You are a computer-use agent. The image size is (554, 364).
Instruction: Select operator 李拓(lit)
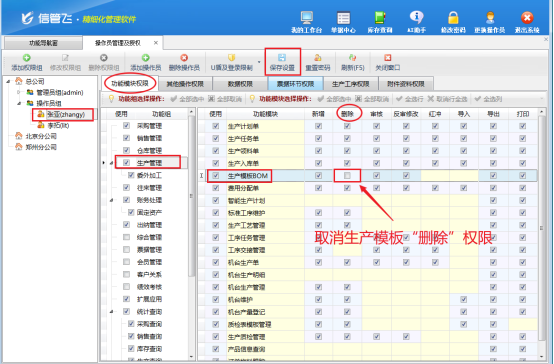click(x=58, y=125)
